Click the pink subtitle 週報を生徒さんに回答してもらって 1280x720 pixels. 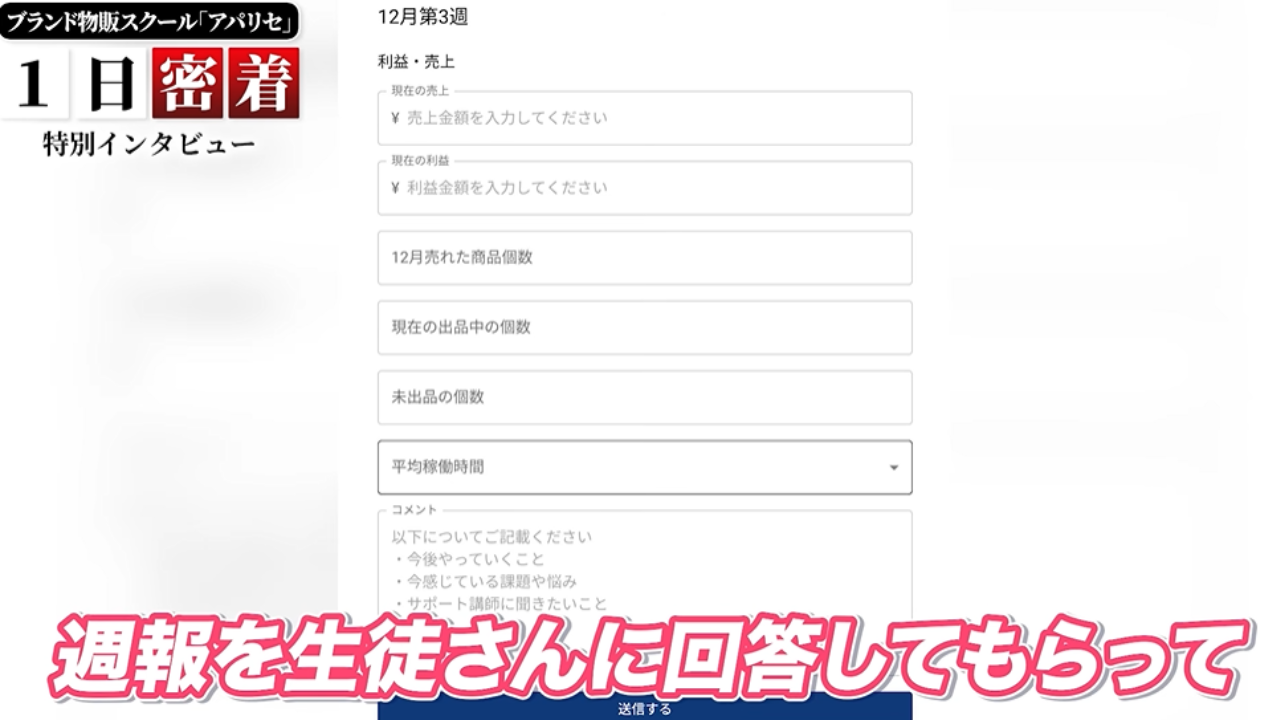(648, 657)
